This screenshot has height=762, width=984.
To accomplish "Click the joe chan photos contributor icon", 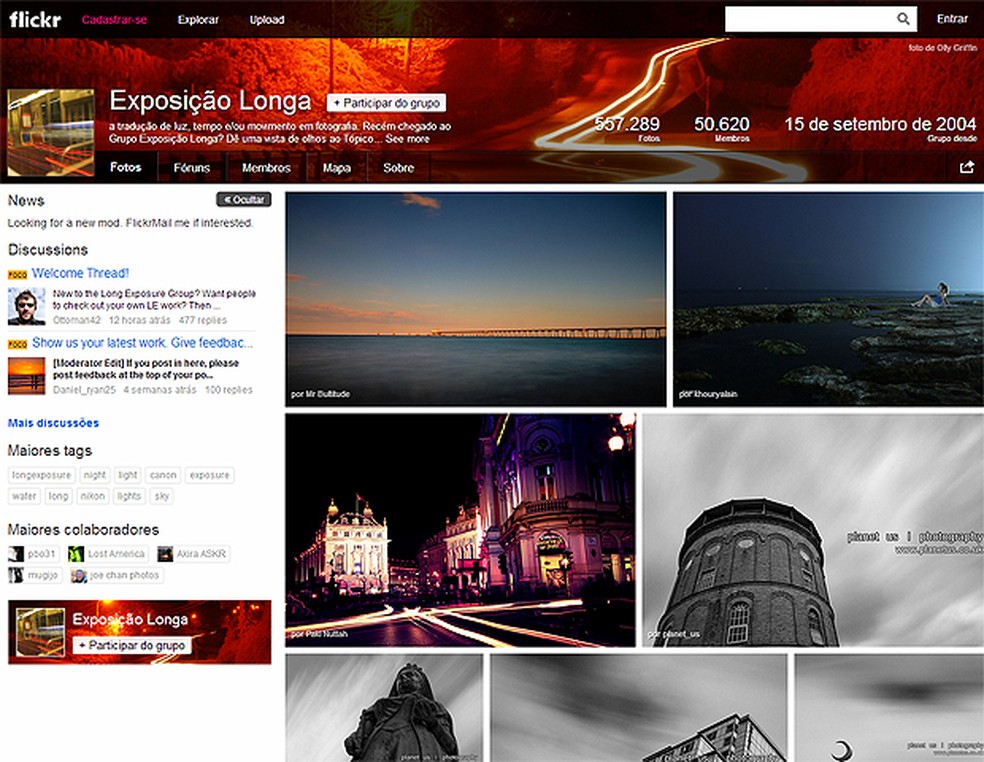I will 79,576.
